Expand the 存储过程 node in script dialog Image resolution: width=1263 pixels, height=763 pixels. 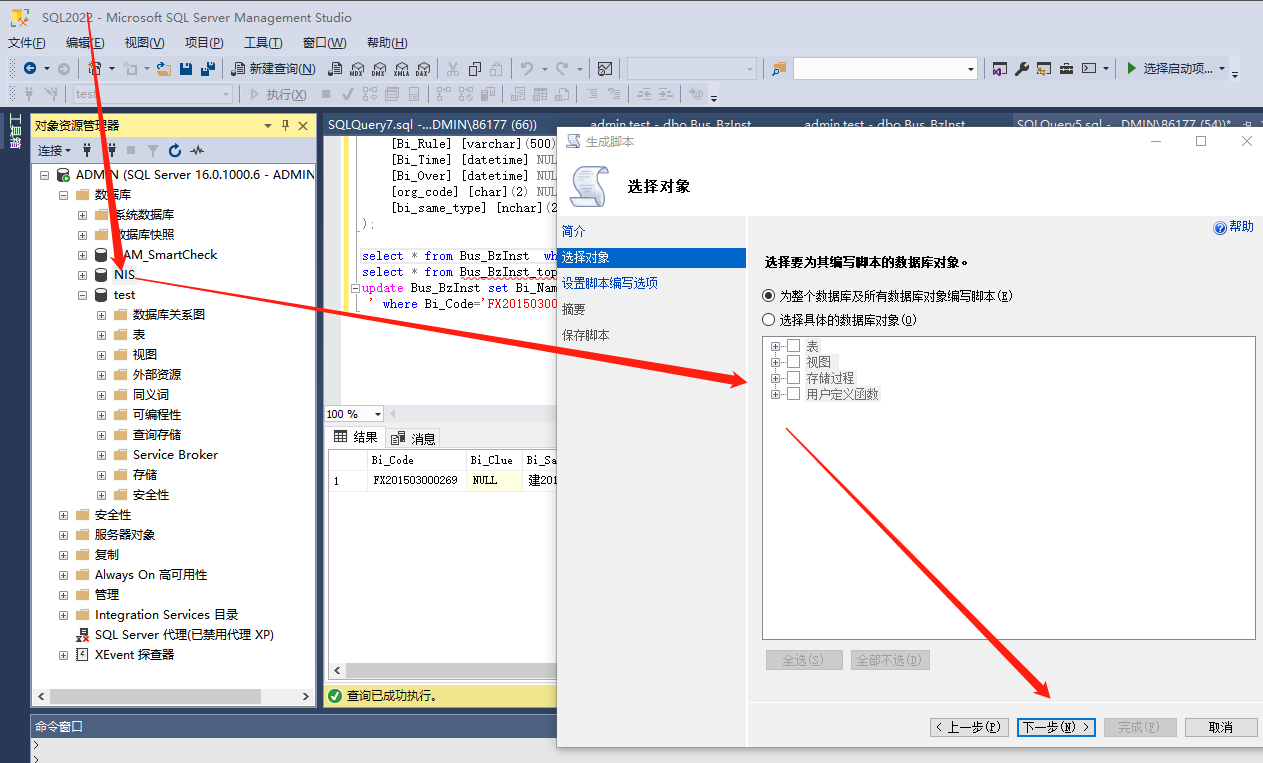pos(775,378)
